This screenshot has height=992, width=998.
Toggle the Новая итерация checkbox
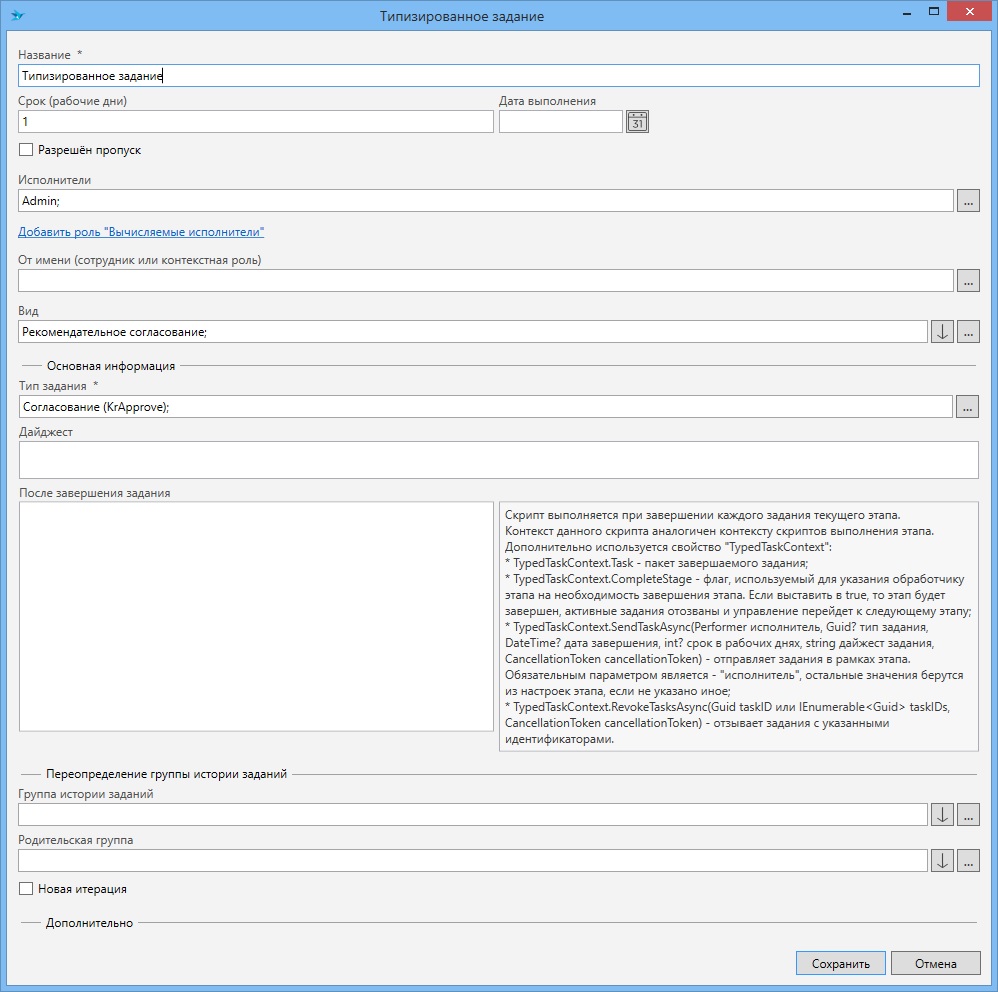[26, 889]
